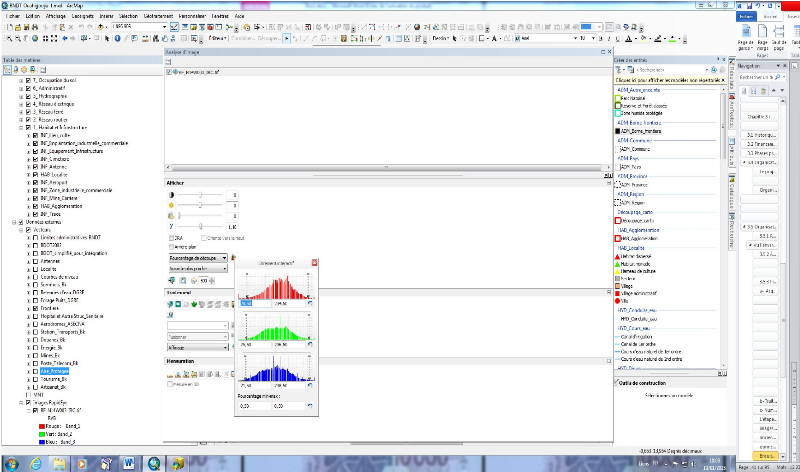Open the Pourcentage de découpe dropdown
The width and height of the screenshot is (800, 472).
226,258
